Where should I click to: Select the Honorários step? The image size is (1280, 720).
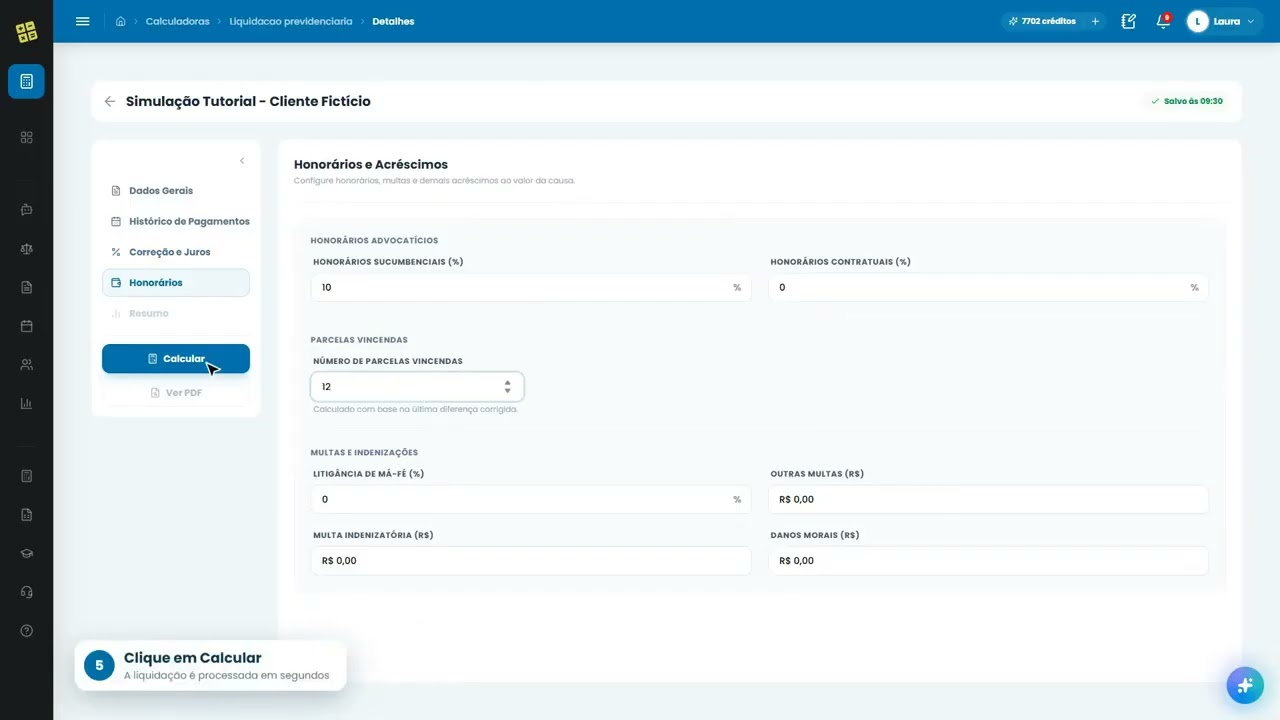point(176,283)
